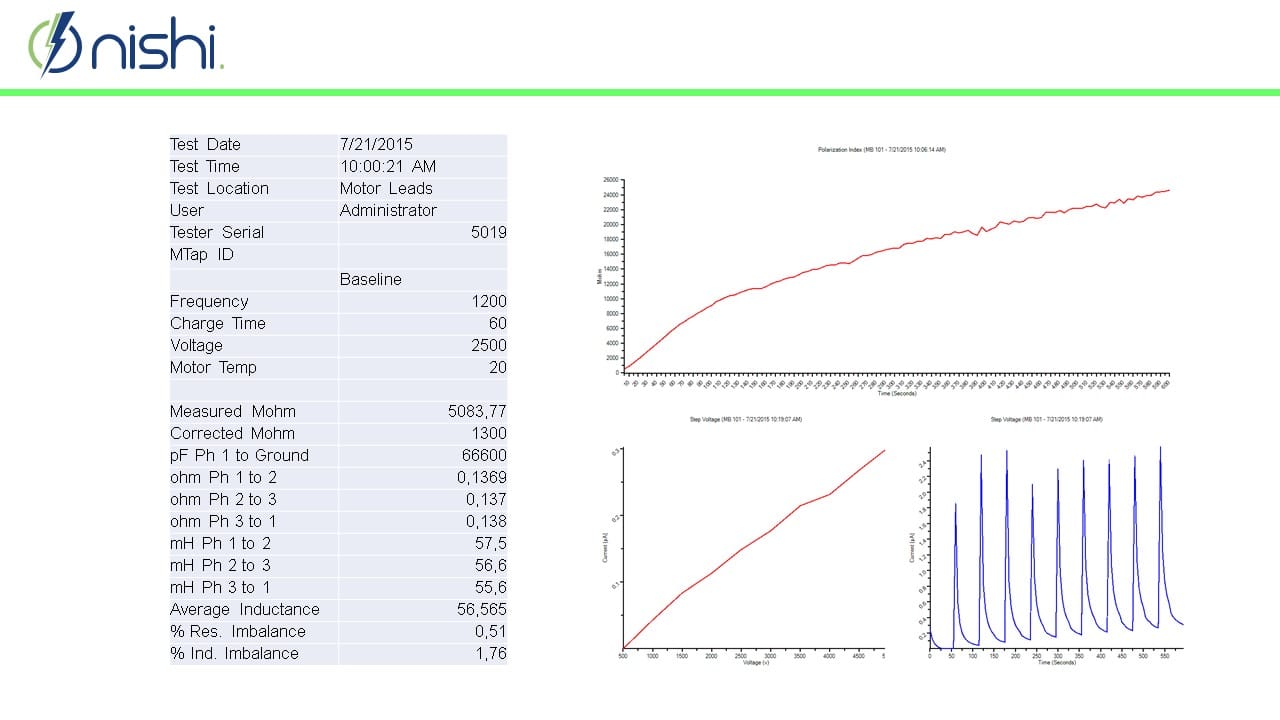
Task: Click the Voltage value 2500
Action: click(489, 346)
